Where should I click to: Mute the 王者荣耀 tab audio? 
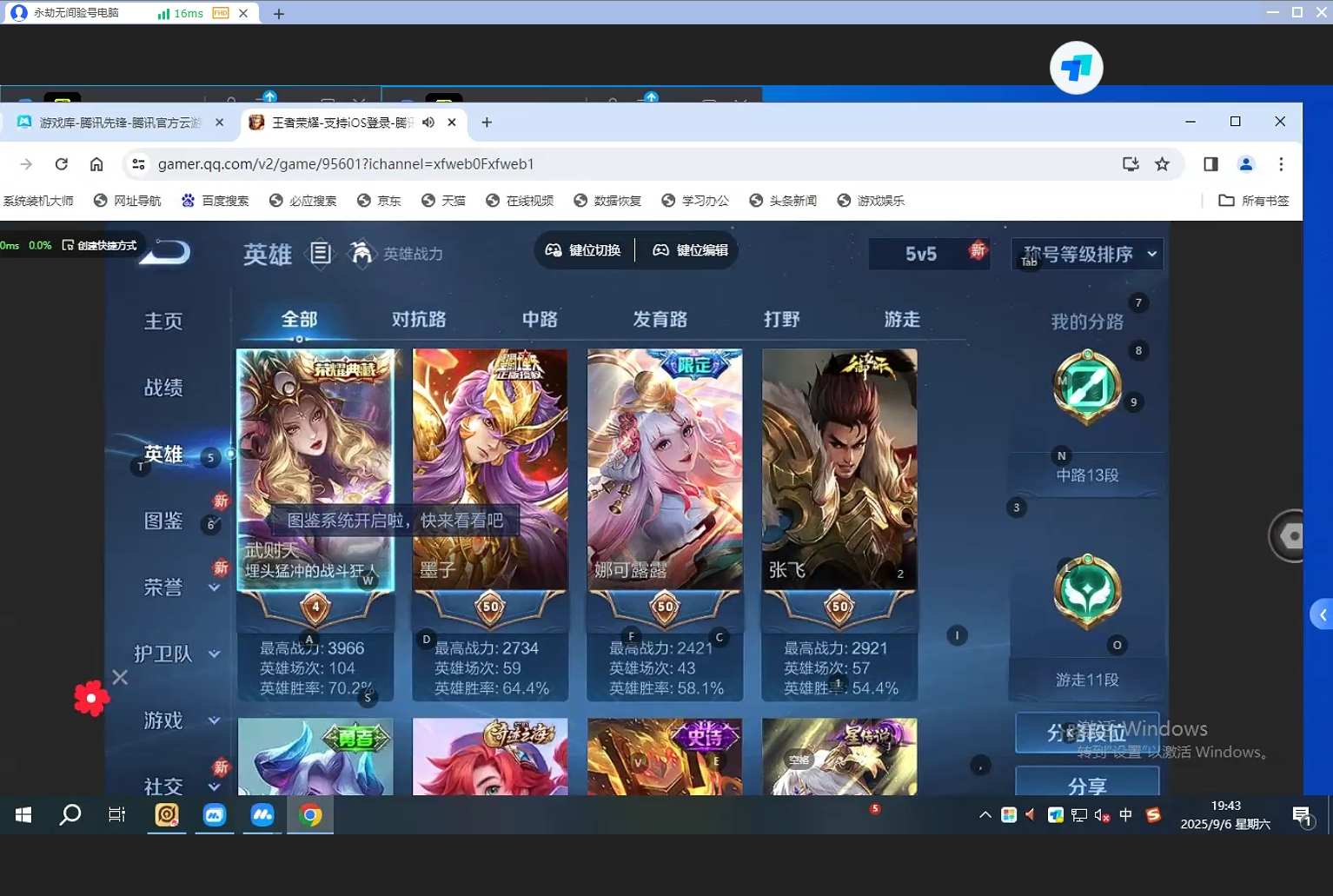pyautogui.click(x=428, y=123)
